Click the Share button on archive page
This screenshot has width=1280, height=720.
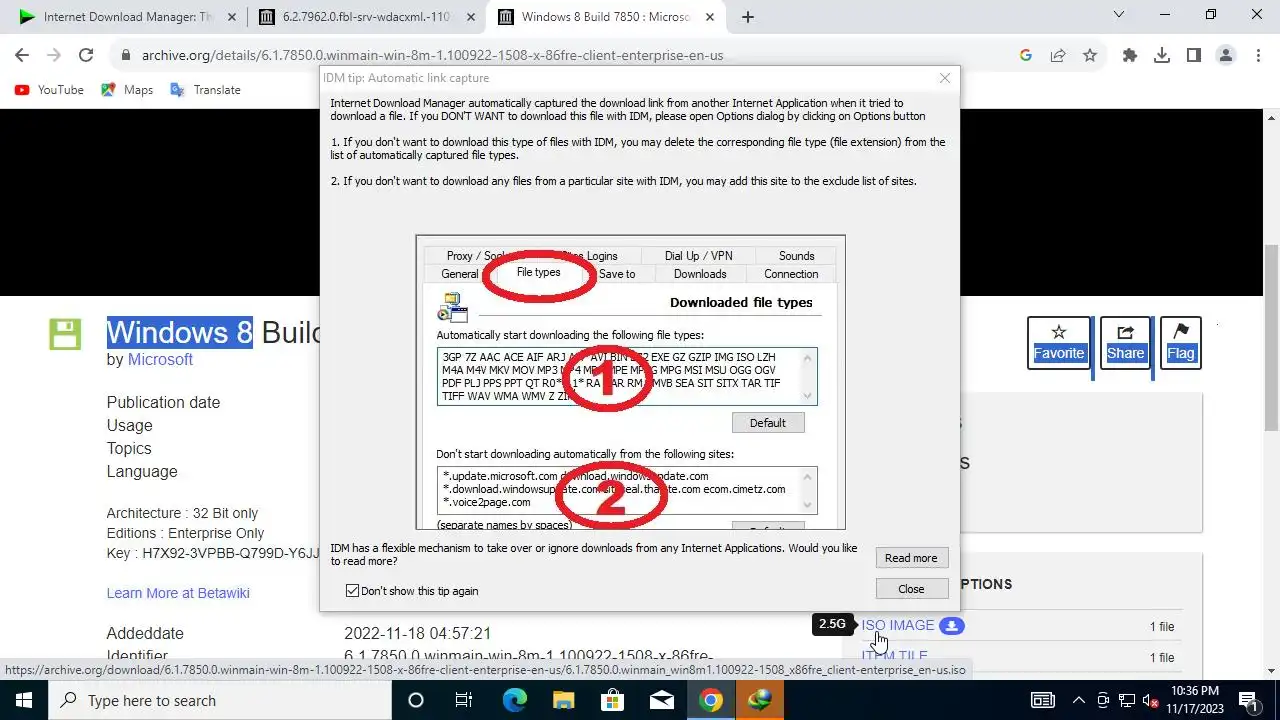(x=1125, y=342)
